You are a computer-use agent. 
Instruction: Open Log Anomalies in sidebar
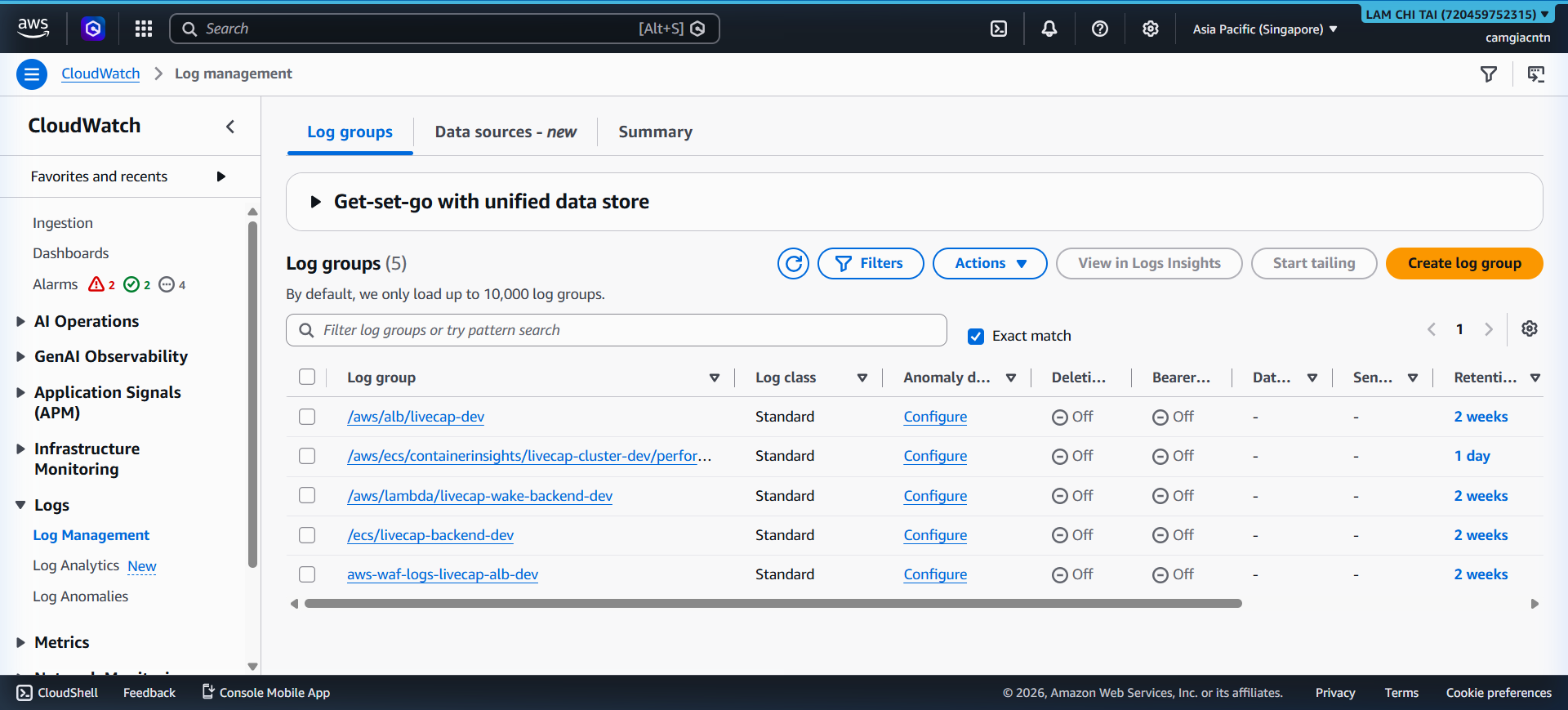pyautogui.click(x=80, y=596)
